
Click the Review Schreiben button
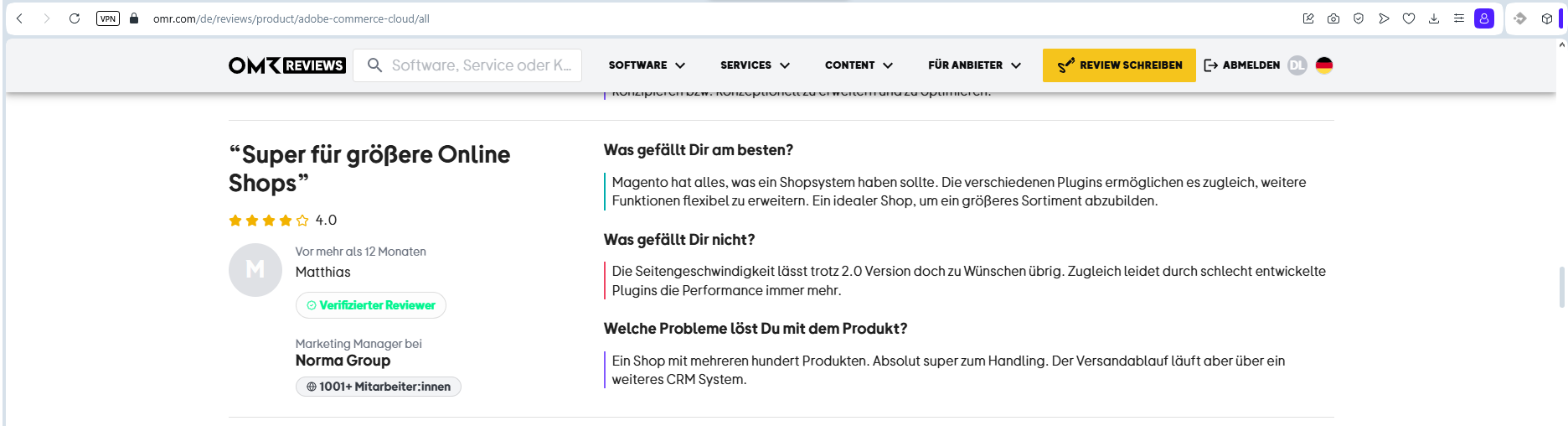[1119, 65]
